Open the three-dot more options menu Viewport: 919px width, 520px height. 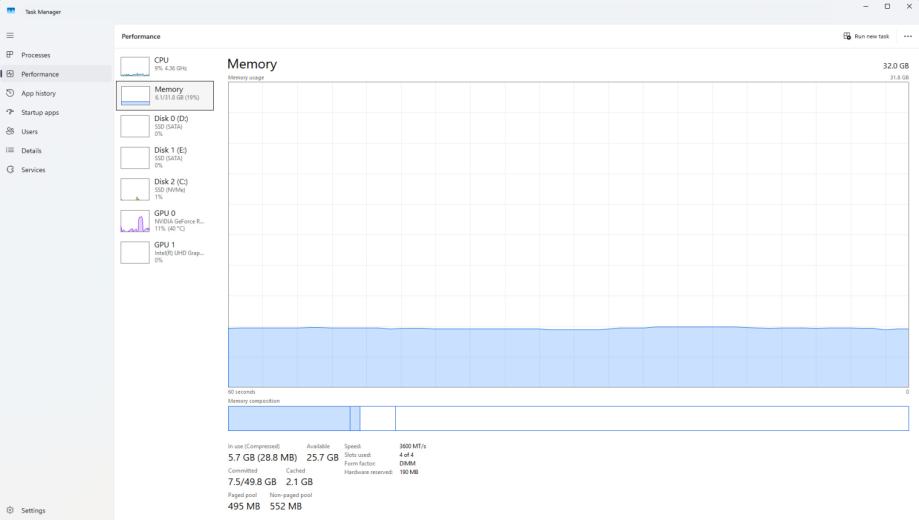coord(908,36)
